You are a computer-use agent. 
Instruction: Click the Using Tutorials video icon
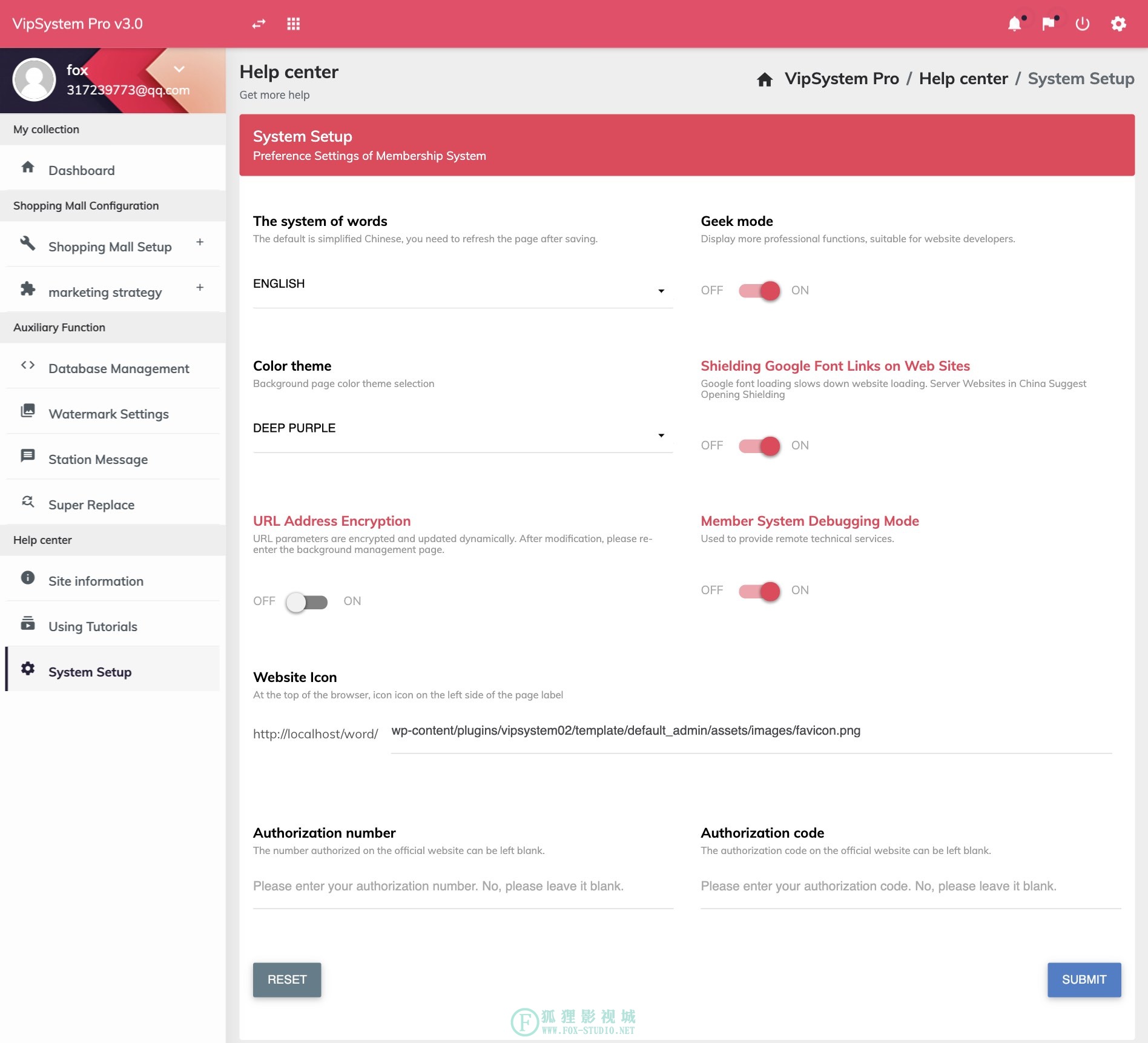[28, 623]
